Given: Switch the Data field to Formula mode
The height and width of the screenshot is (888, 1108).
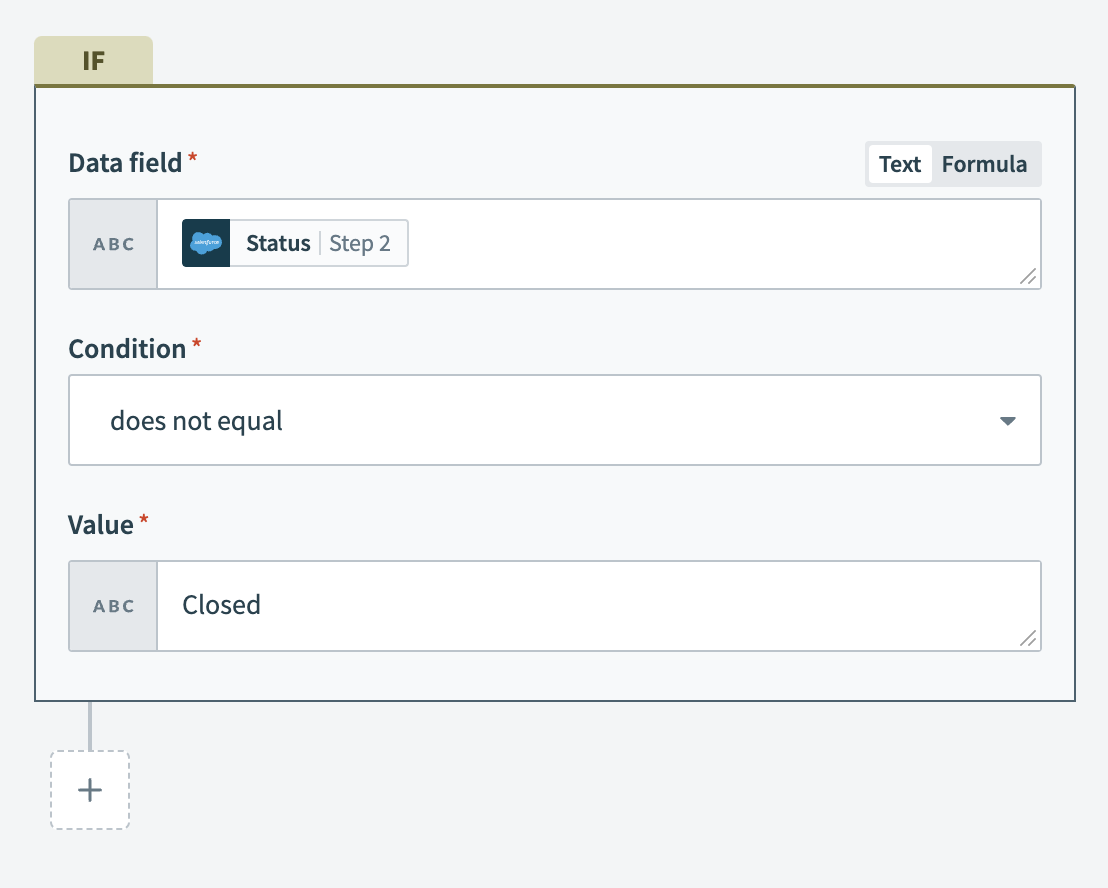Looking at the screenshot, I should tap(985, 163).
